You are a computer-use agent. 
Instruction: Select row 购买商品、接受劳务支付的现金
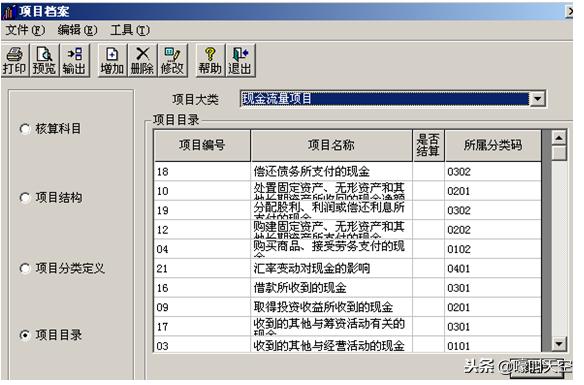point(347,249)
